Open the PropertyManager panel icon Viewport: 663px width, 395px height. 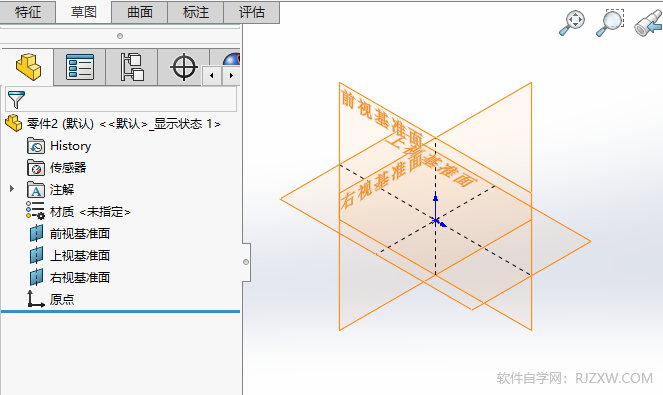pos(80,67)
